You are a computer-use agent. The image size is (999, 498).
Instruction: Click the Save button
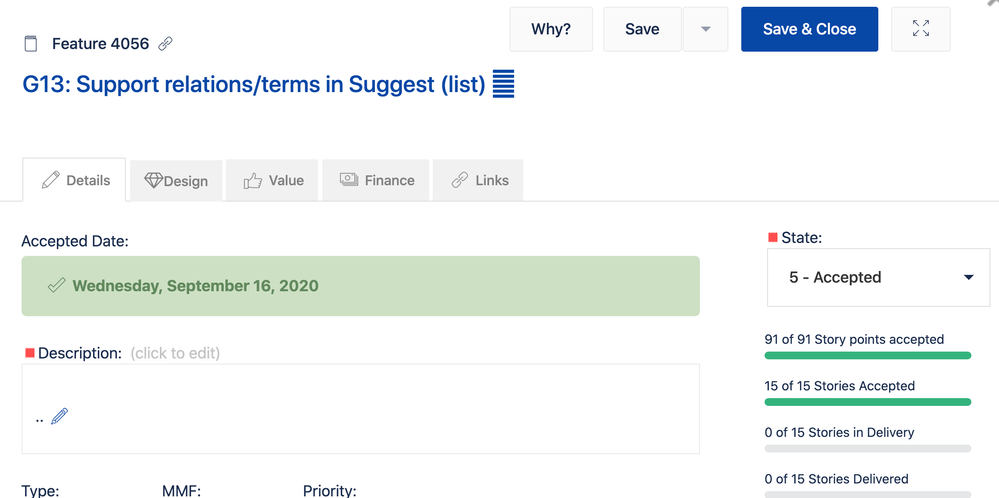click(x=642, y=29)
